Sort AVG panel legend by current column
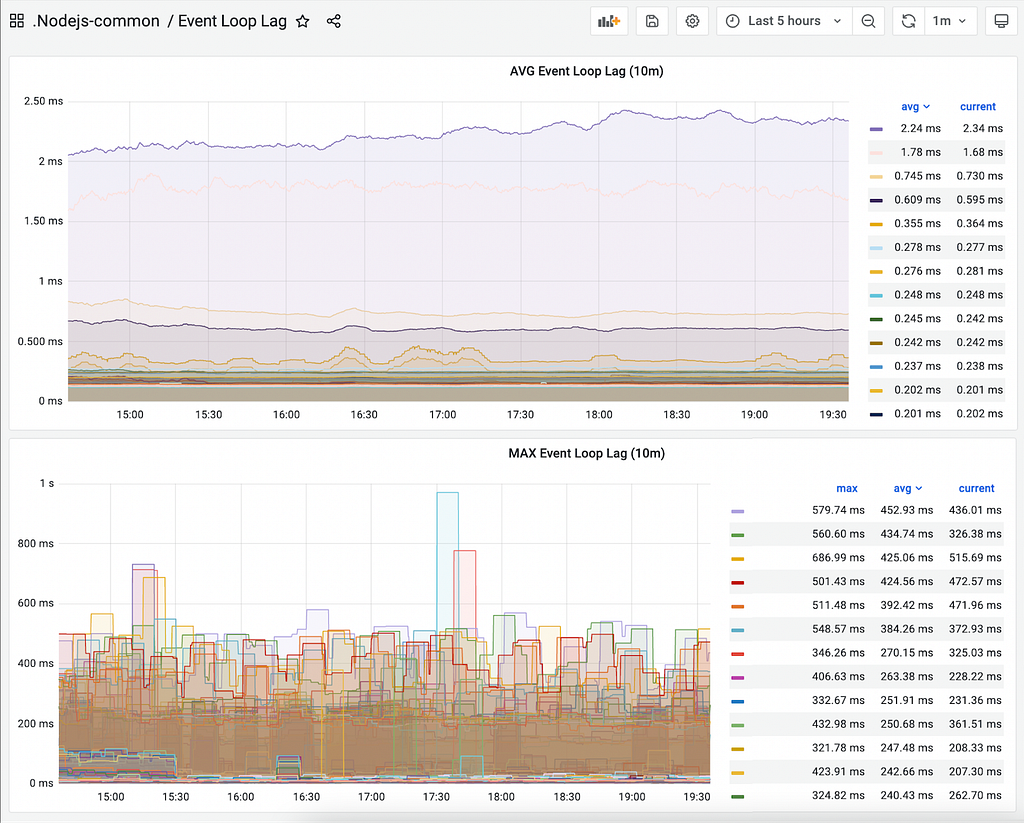This screenshot has height=823, width=1024. [x=978, y=106]
